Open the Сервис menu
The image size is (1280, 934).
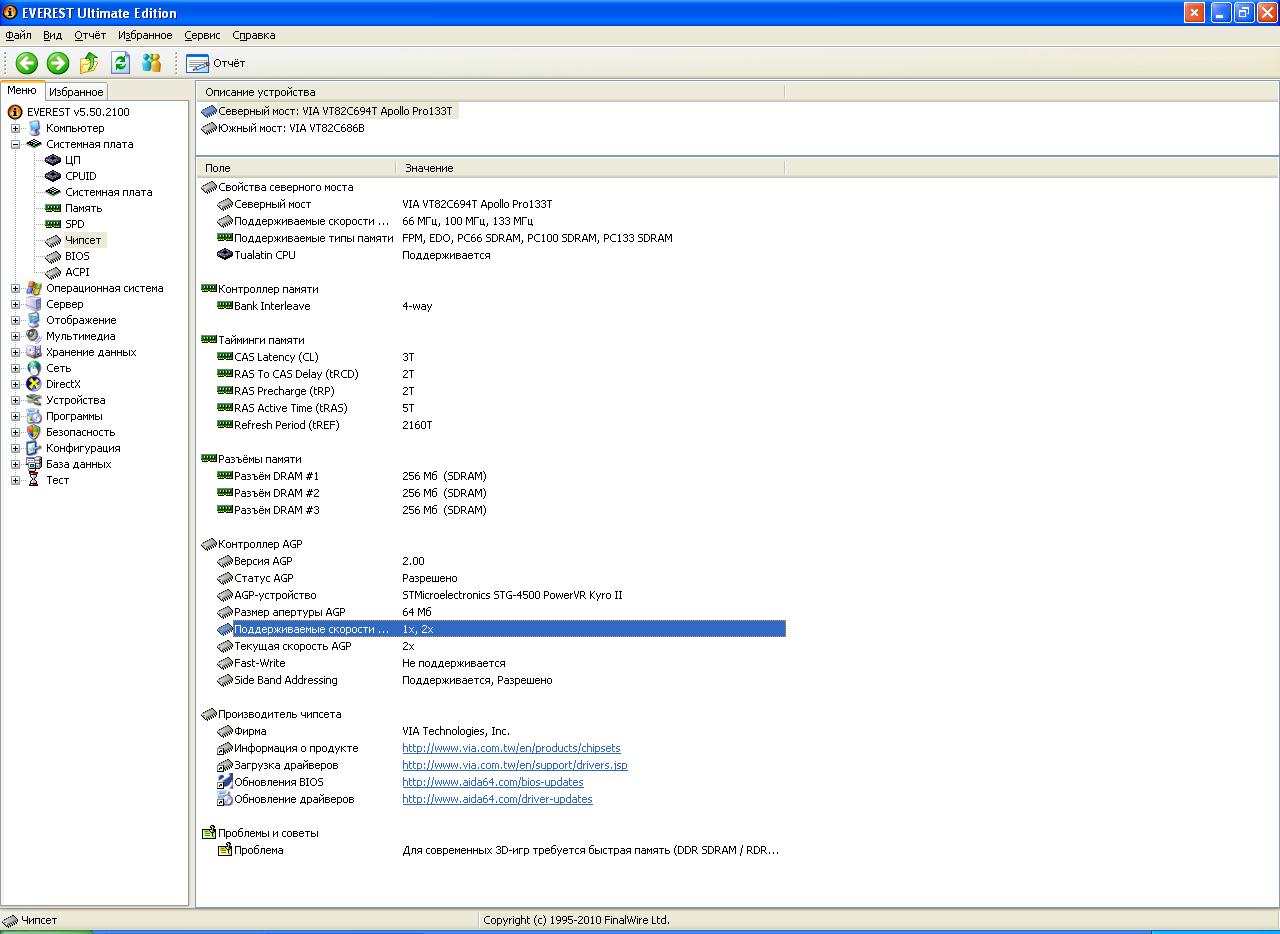pyautogui.click(x=202, y=35)
